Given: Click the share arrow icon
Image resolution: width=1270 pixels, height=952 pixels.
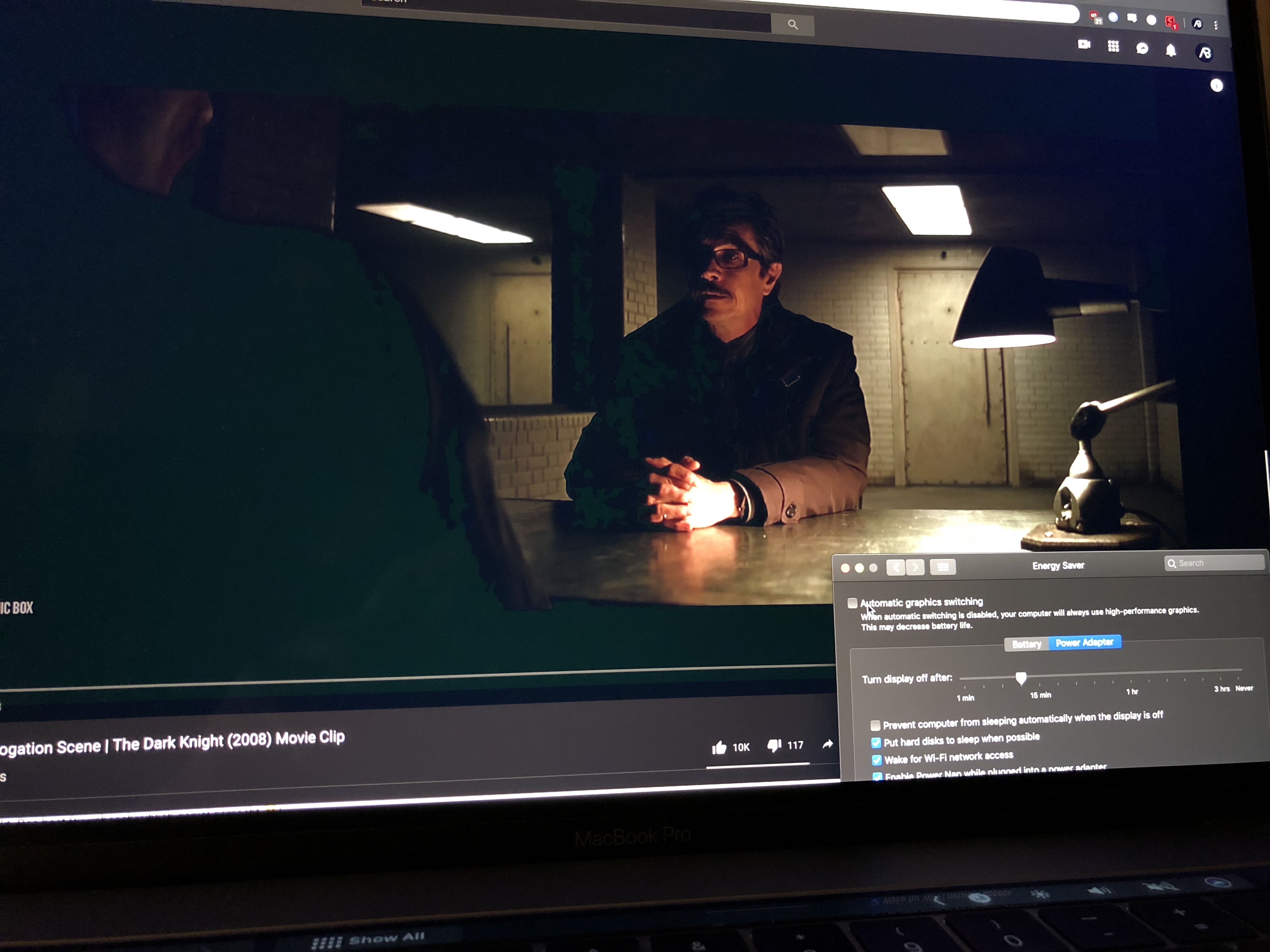Looking at the screenshot, I should pos(827,744).
